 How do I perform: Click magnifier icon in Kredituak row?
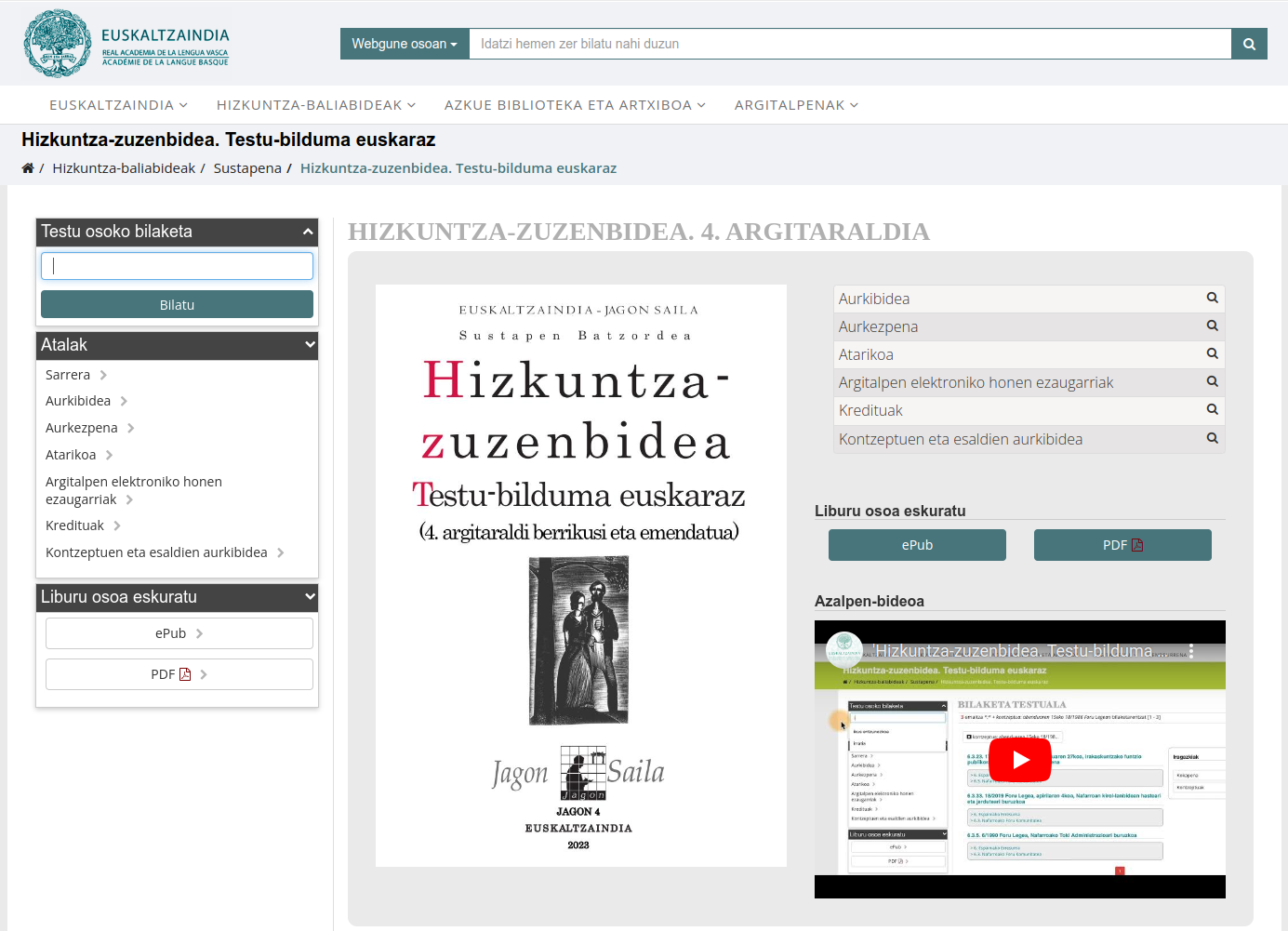tap(1212, 409)
